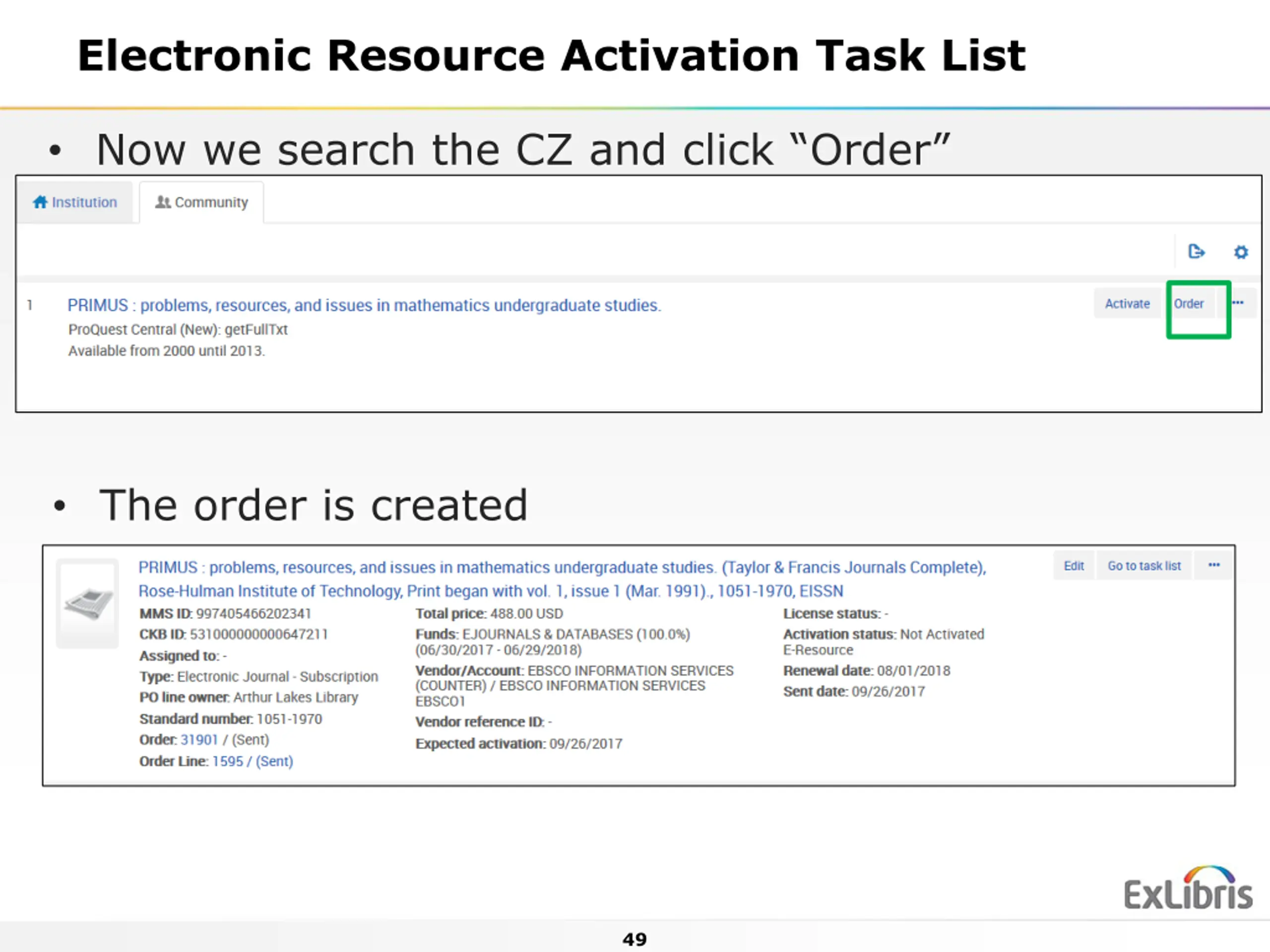Open order number 31901 link
1270x952 pixels.
point(199,740)
